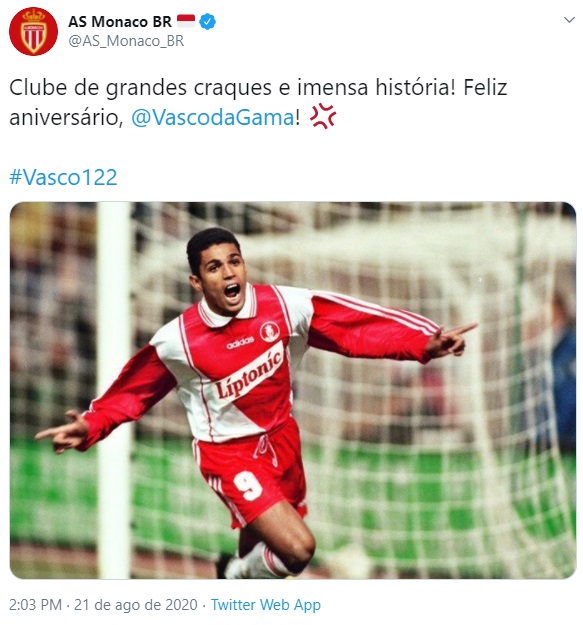Visit the @AS_Monaco_BR handle

[126, 41]
